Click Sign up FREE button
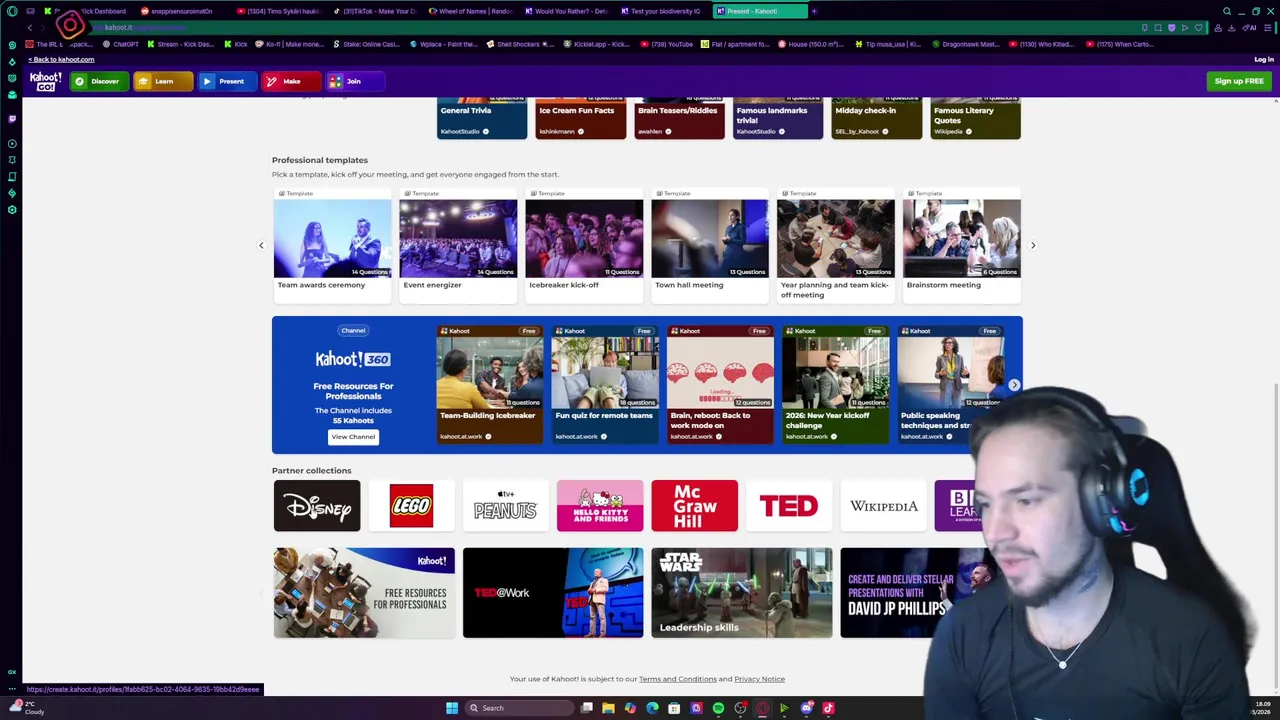This screenshot has width=1280, height=720. click(1239, 81)
